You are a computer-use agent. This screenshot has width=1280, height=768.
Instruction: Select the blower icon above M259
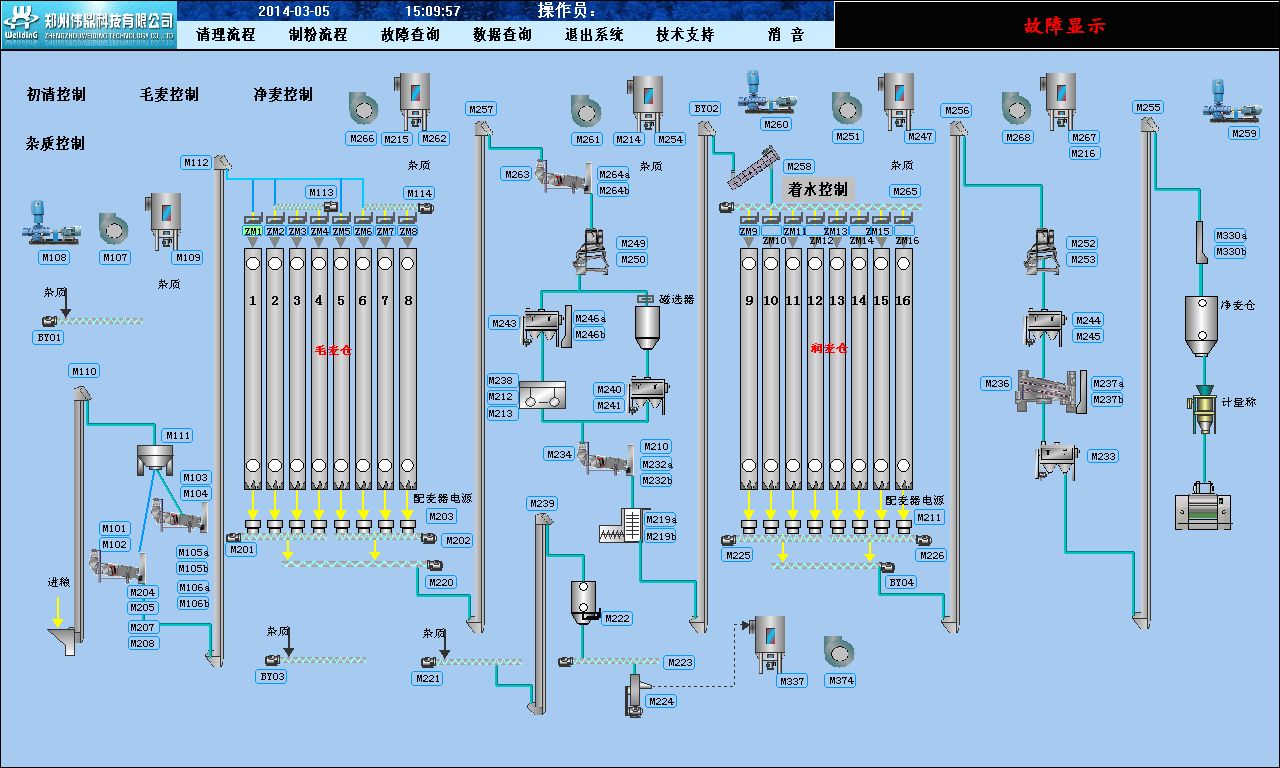click(1230, 101)
